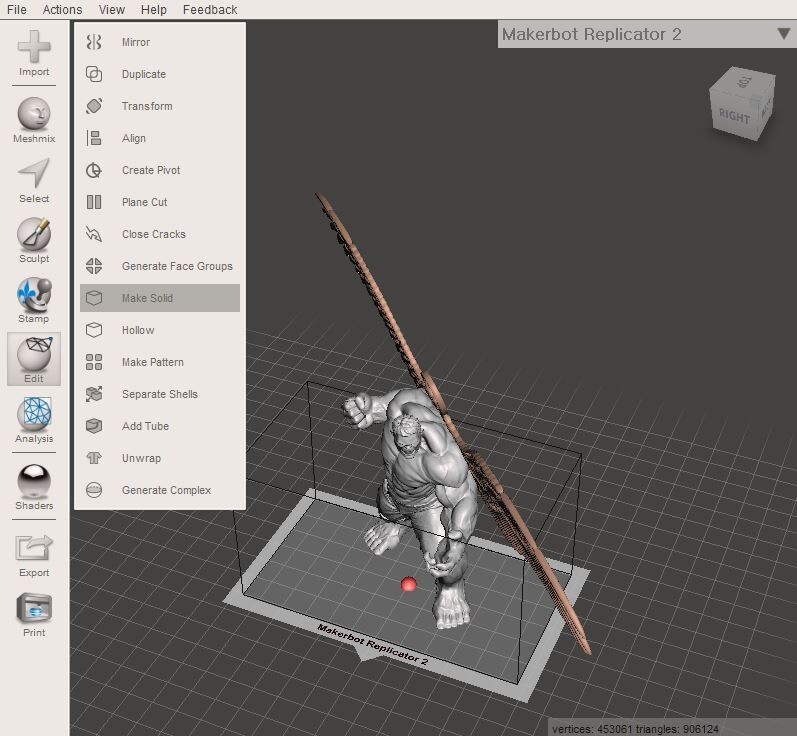Click the Align icon
Image resolution: width=797 pixels, height=736 pixels.
(94, 138)
